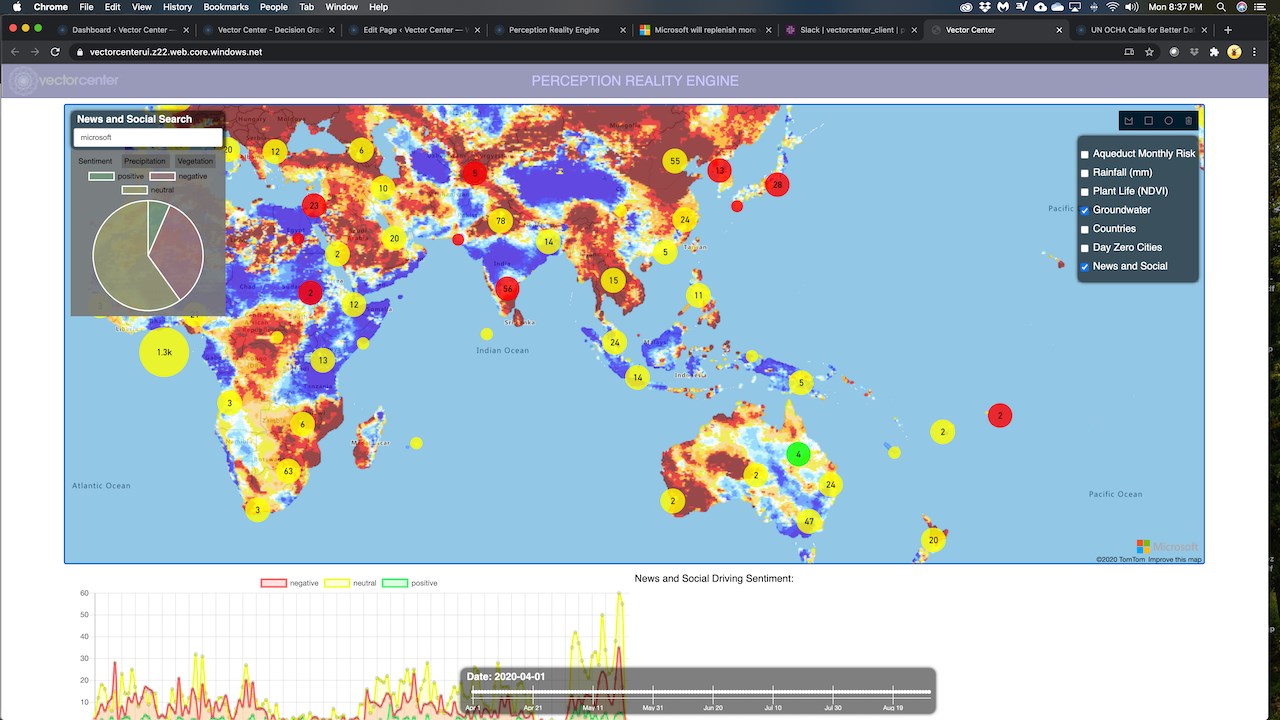Reload the page with browser refresh icon
The width and height of the screenshot is (1280, 720).
coord(56,51)
